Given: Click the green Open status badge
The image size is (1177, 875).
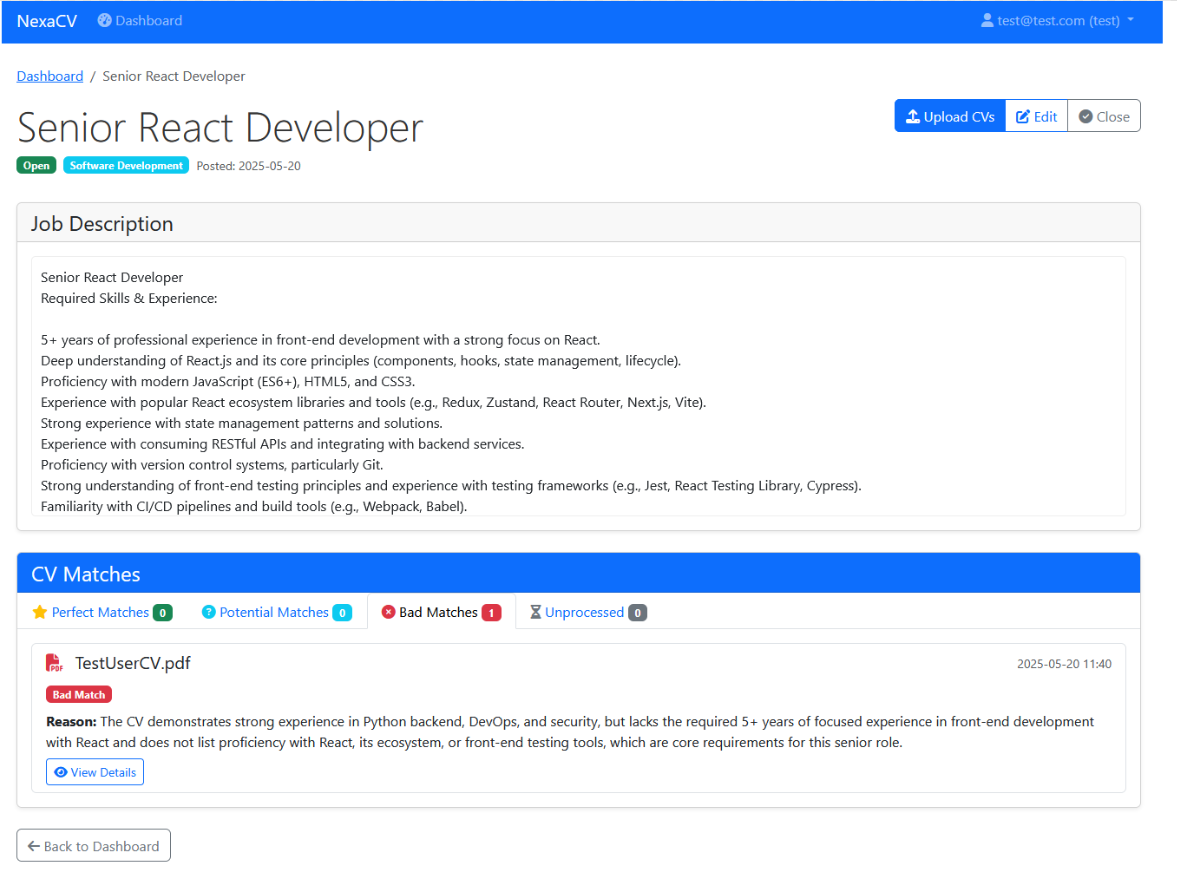Looking at the screenshot, I should coord(36,165).
